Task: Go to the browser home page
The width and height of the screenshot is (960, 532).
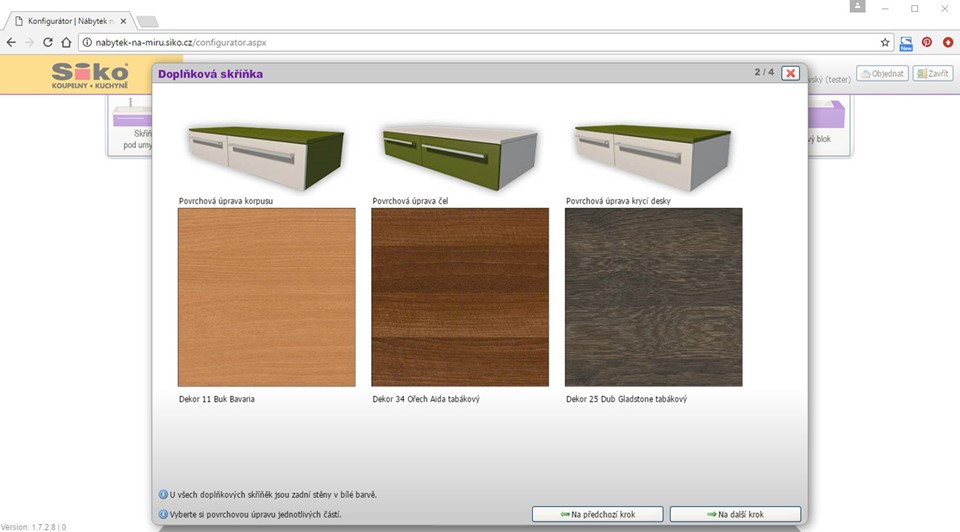Action: pos(65,42)
